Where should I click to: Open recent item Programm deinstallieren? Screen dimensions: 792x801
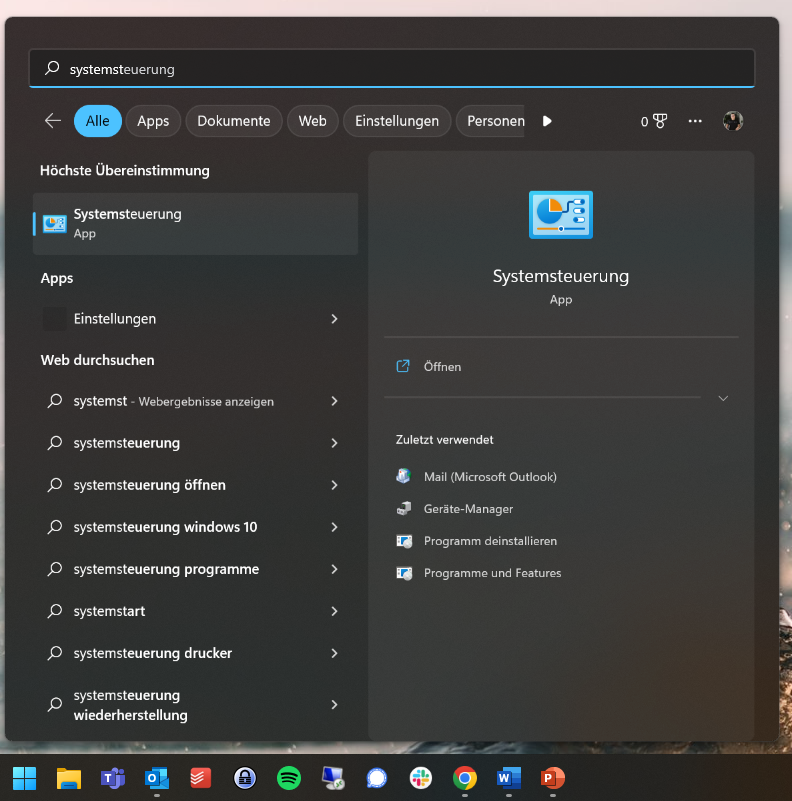pyautogui.click(x=490, y=541)
